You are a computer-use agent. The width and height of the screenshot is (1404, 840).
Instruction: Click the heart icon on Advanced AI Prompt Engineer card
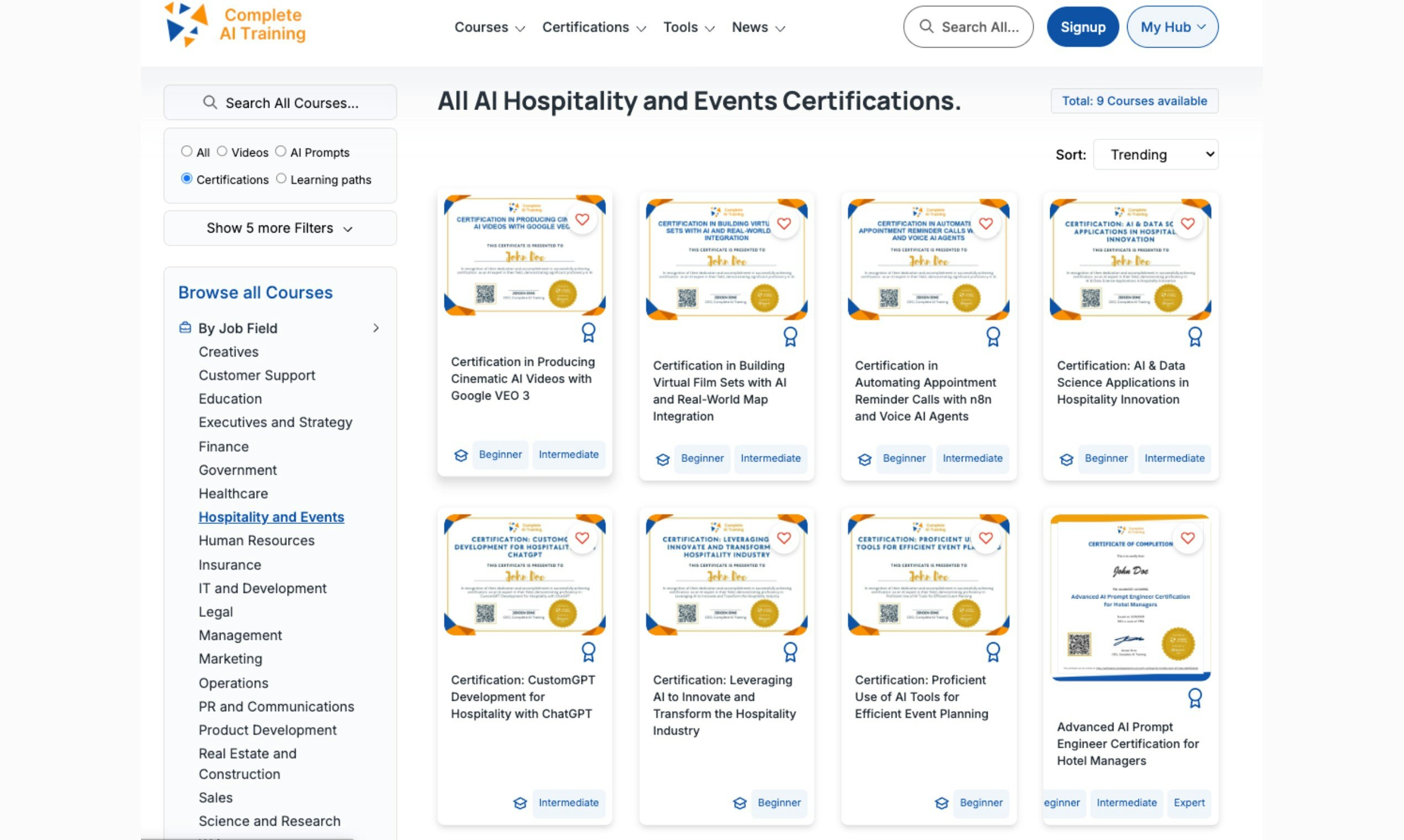(1188, 538)
